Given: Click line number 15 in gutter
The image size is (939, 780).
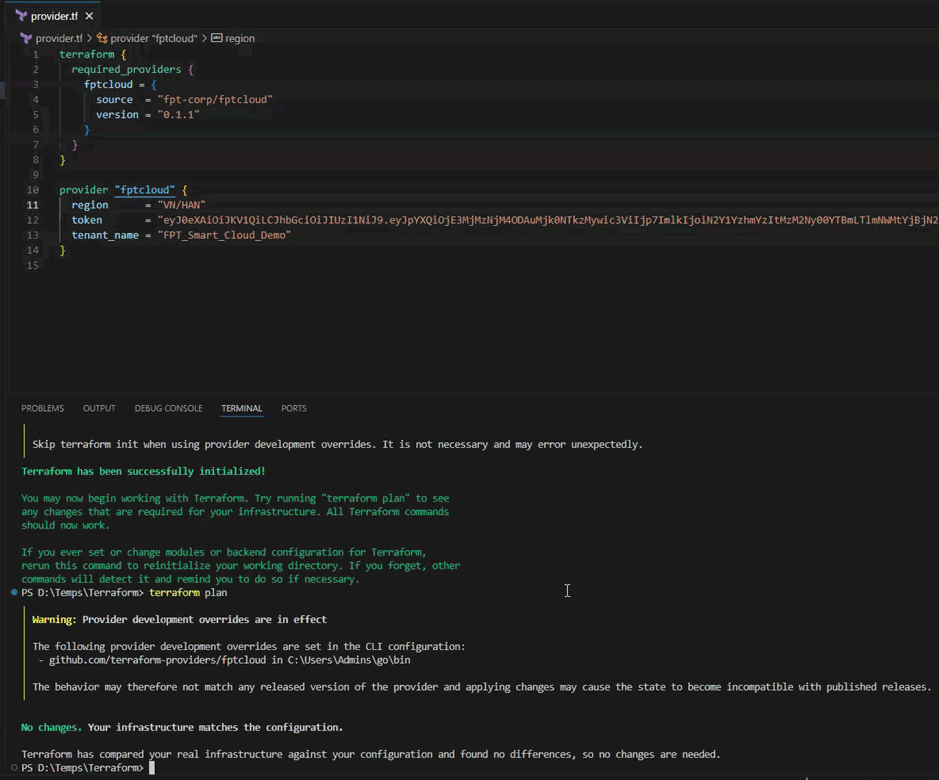Looking at the screenshot, I should [32, 265].
